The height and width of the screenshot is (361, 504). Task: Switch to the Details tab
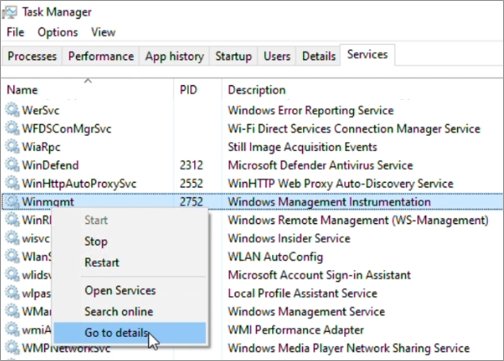point(319,56)
